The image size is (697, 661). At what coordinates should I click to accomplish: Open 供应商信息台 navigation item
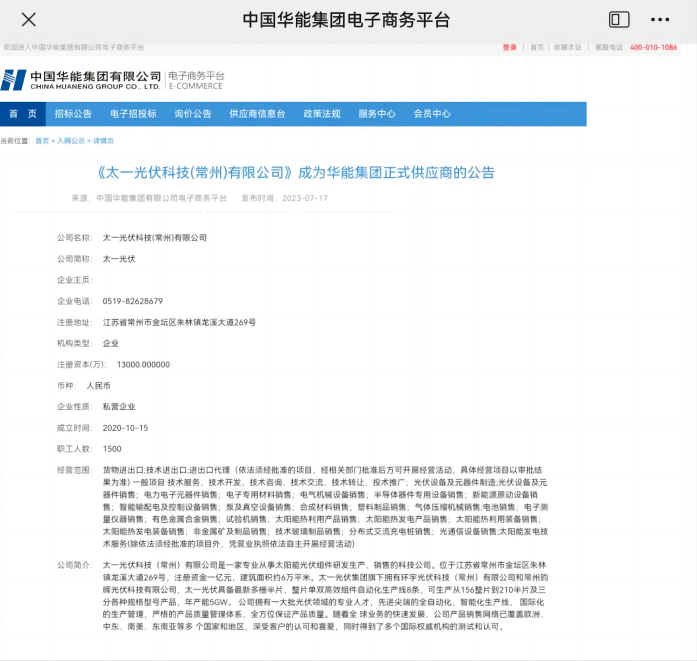[257, 114]
